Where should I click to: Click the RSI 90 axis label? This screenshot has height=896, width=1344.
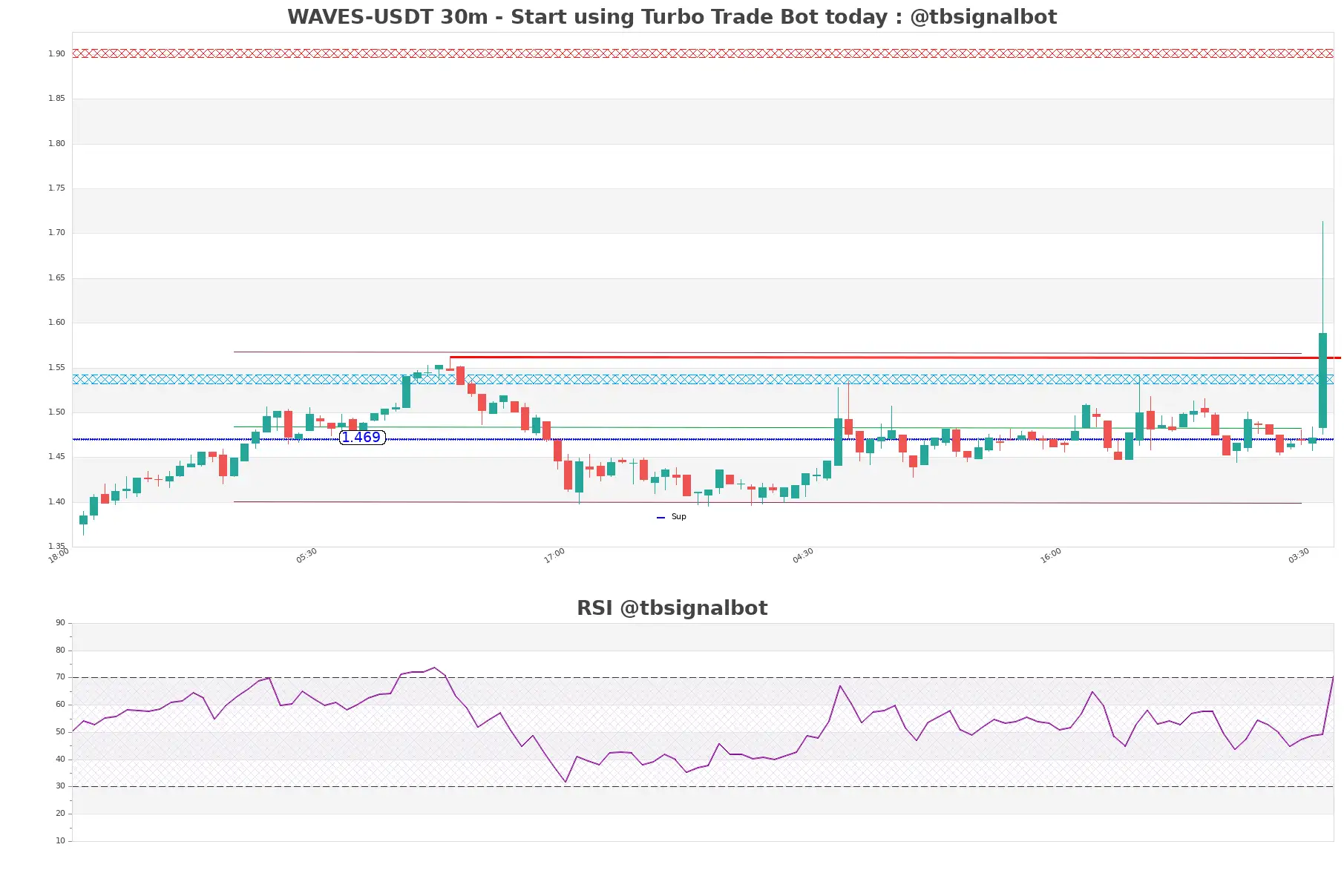coord(60,623)
